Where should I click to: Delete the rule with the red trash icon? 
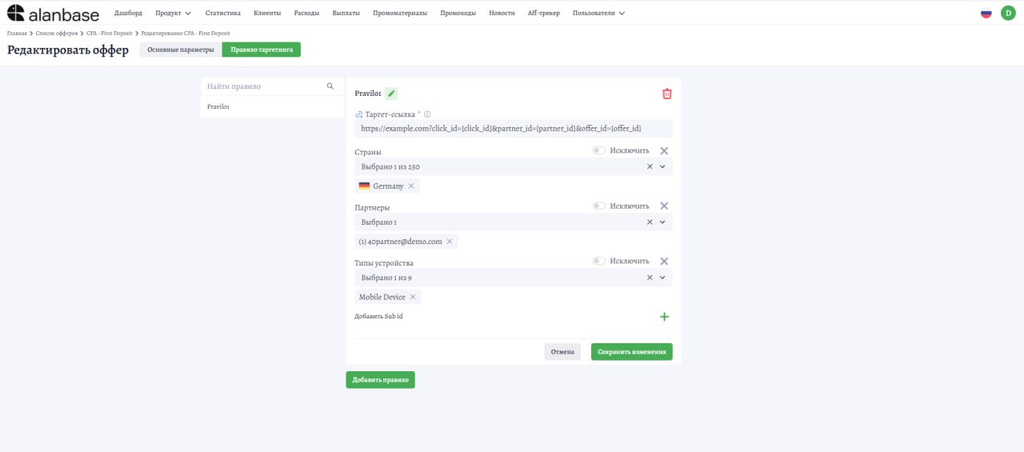667,94
